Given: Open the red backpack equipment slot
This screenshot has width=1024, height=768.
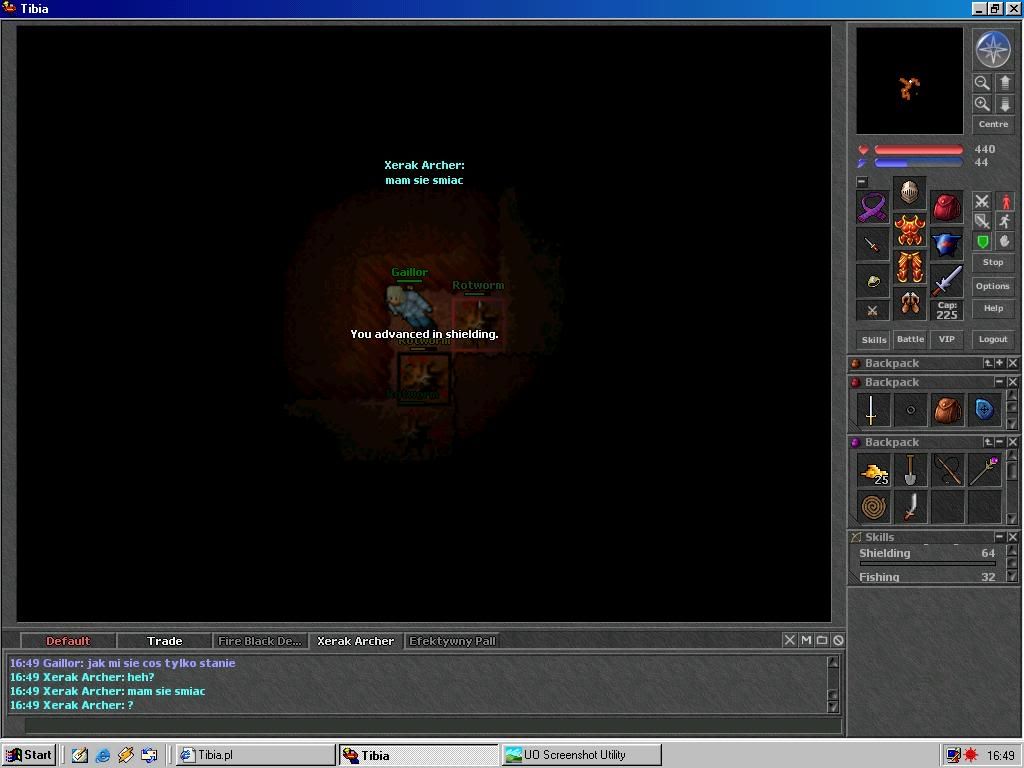Looking at the screenshot, I should tap(946, 208).
